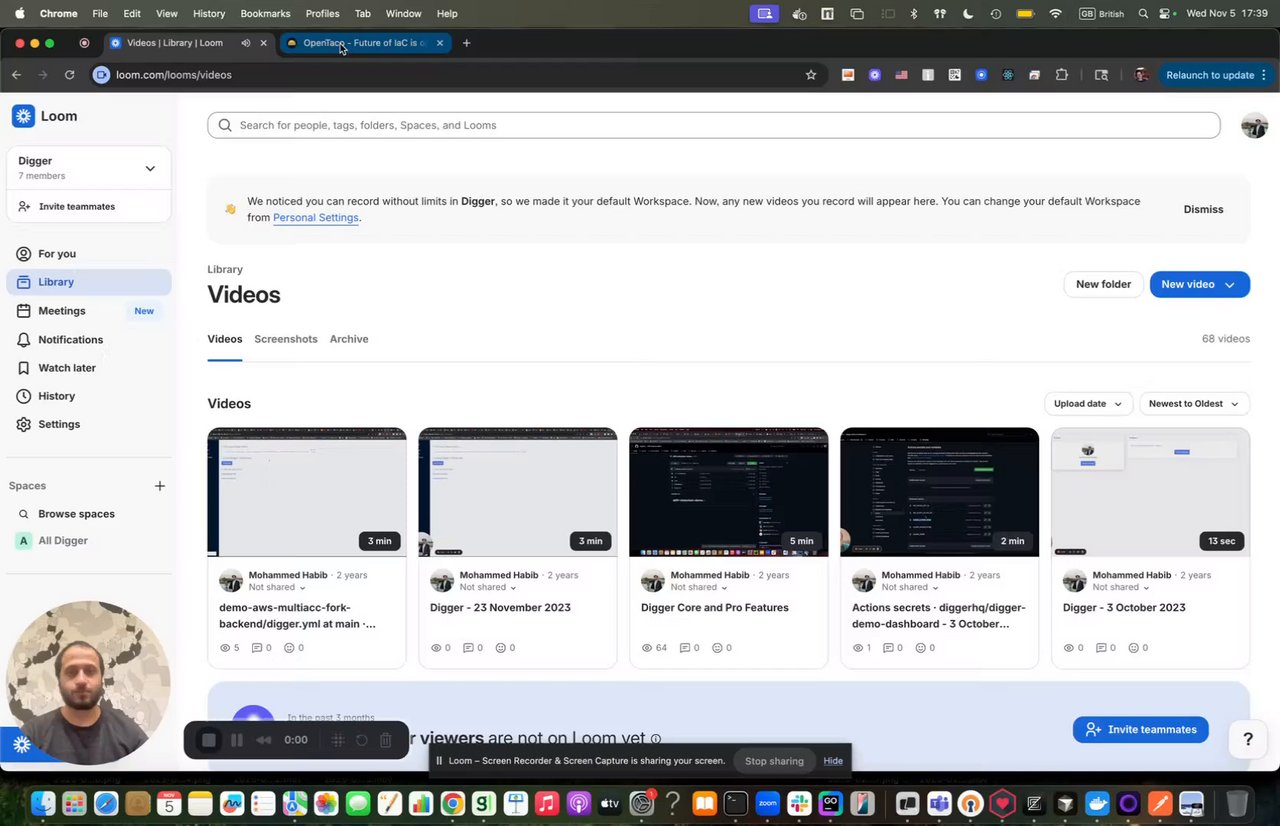This screenshot has height=826, width=1280.
Task: Click reactions icon on Actions secrets video
Action: 921,648
